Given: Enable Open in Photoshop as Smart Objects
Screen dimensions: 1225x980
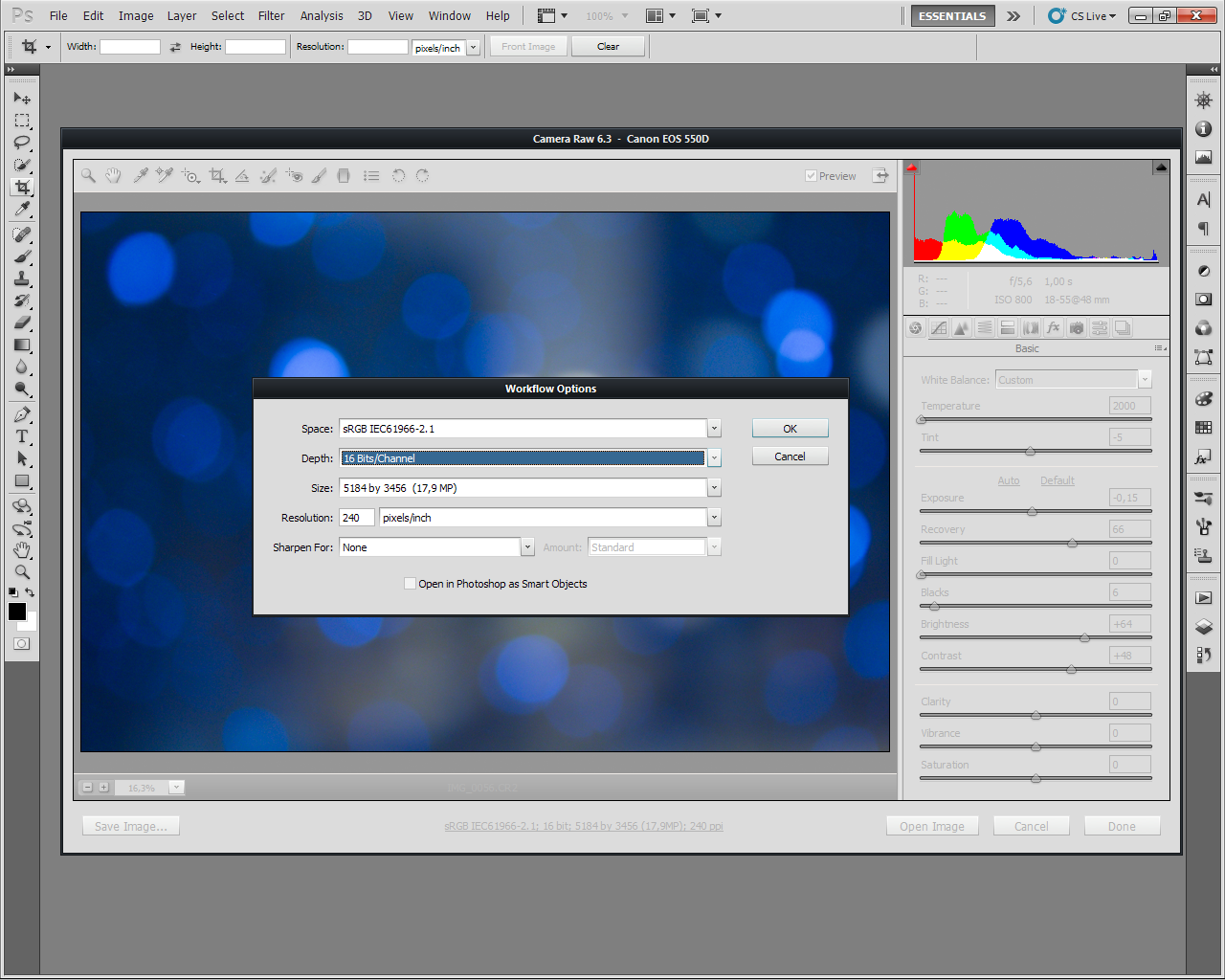Looking at the screenshot, I should click(x=410, y=584).
